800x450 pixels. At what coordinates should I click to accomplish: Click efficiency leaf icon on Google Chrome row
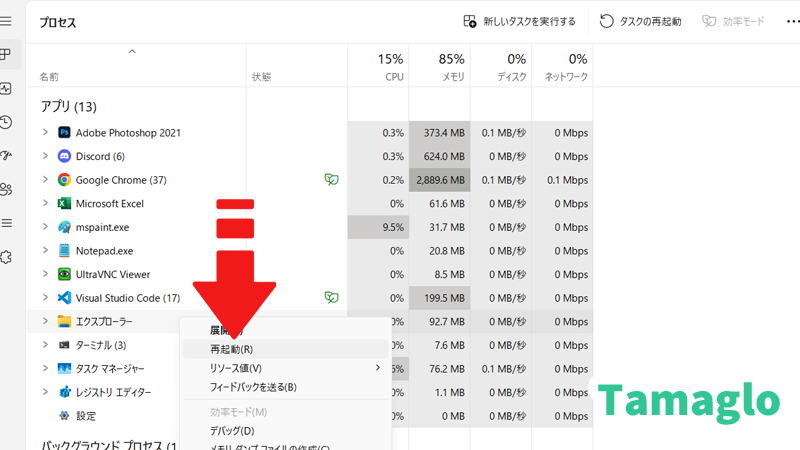pyautogui.click(x=331, y=179)
